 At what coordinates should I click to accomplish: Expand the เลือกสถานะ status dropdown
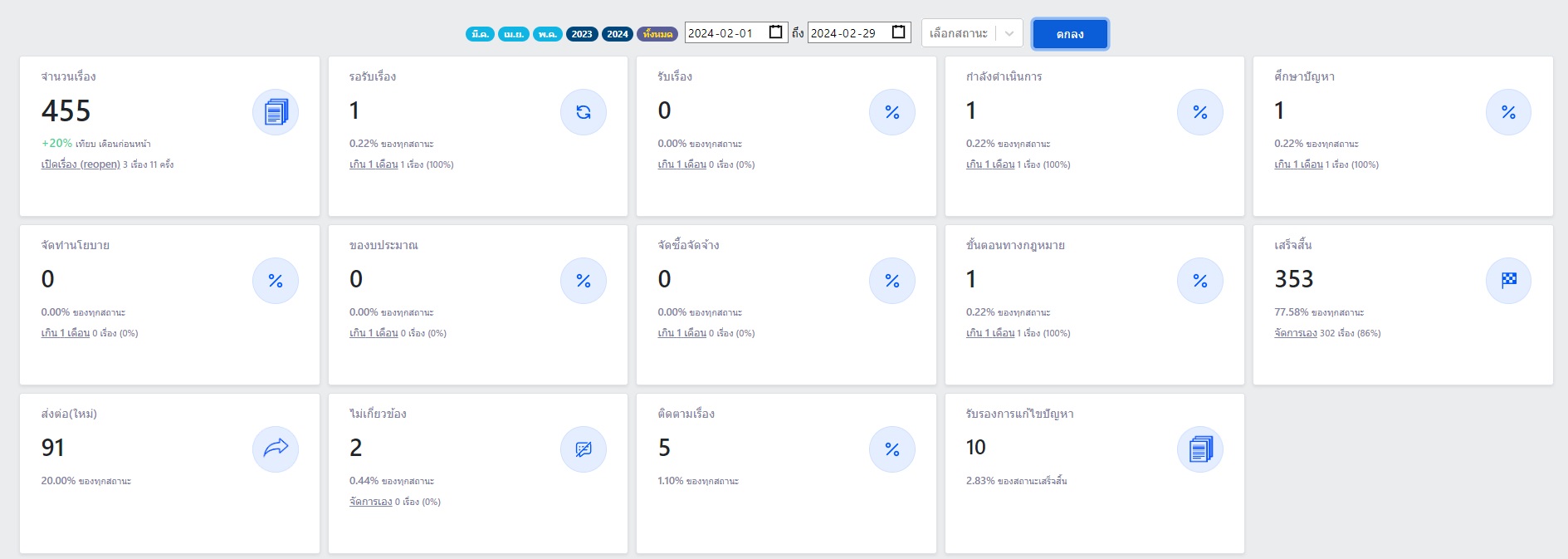971,33
